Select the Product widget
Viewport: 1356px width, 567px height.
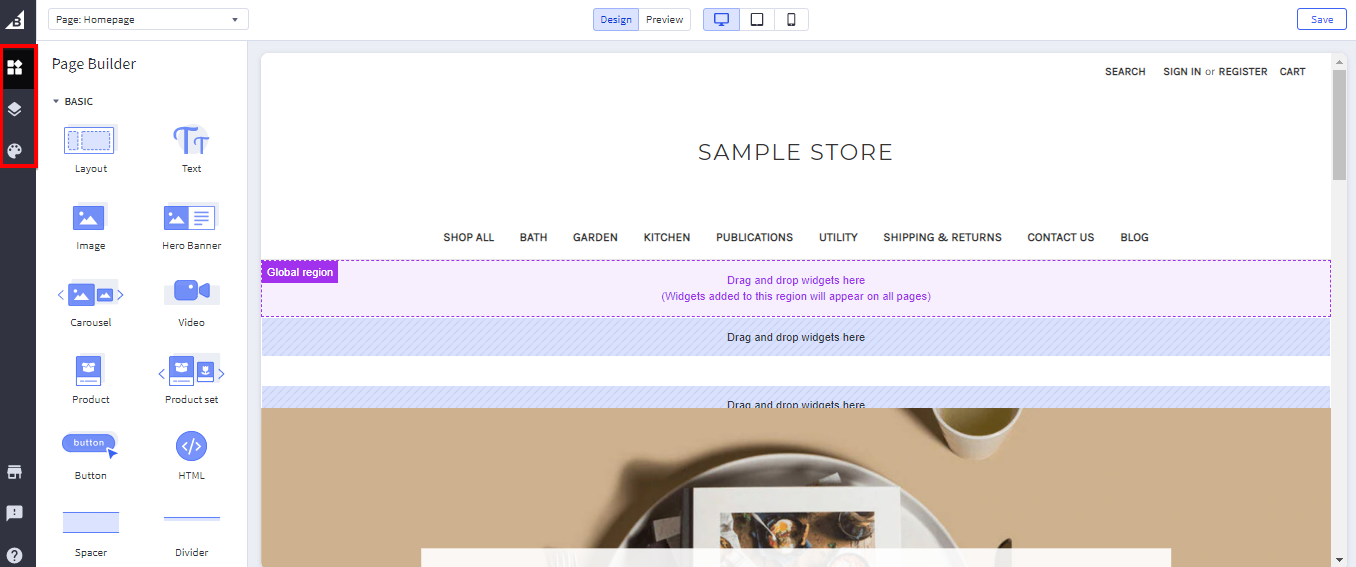[91, 380]
